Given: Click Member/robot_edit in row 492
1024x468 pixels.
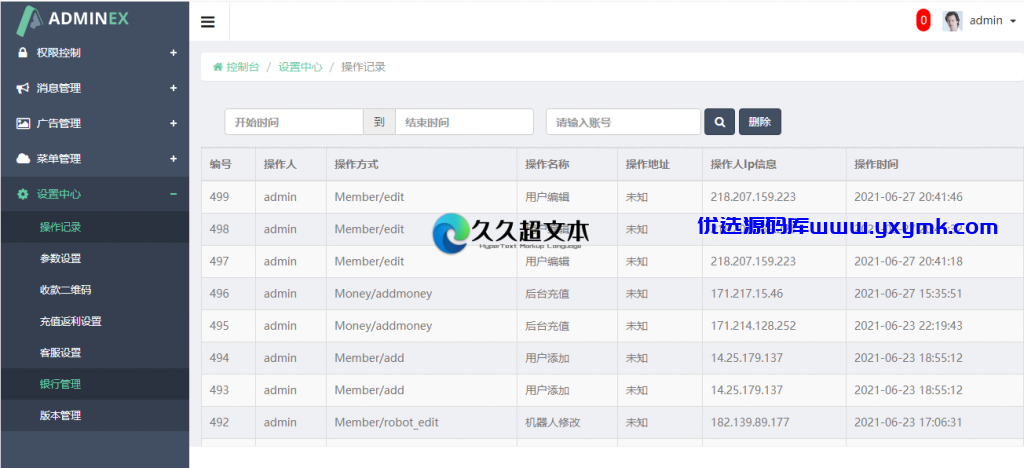Looking at the screenshot, I should click(387, 422).
